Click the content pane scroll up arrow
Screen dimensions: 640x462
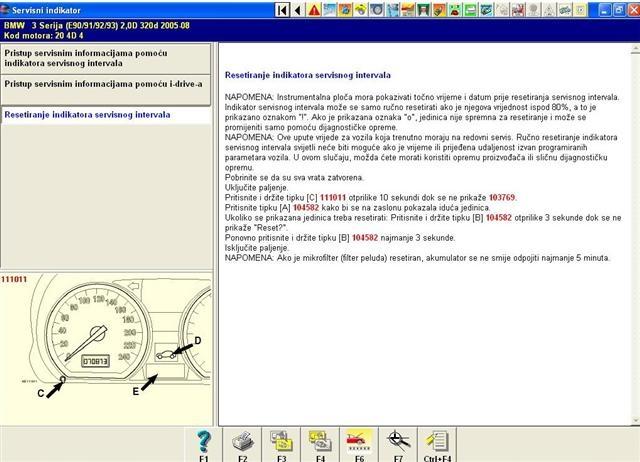tap(635, 49)
